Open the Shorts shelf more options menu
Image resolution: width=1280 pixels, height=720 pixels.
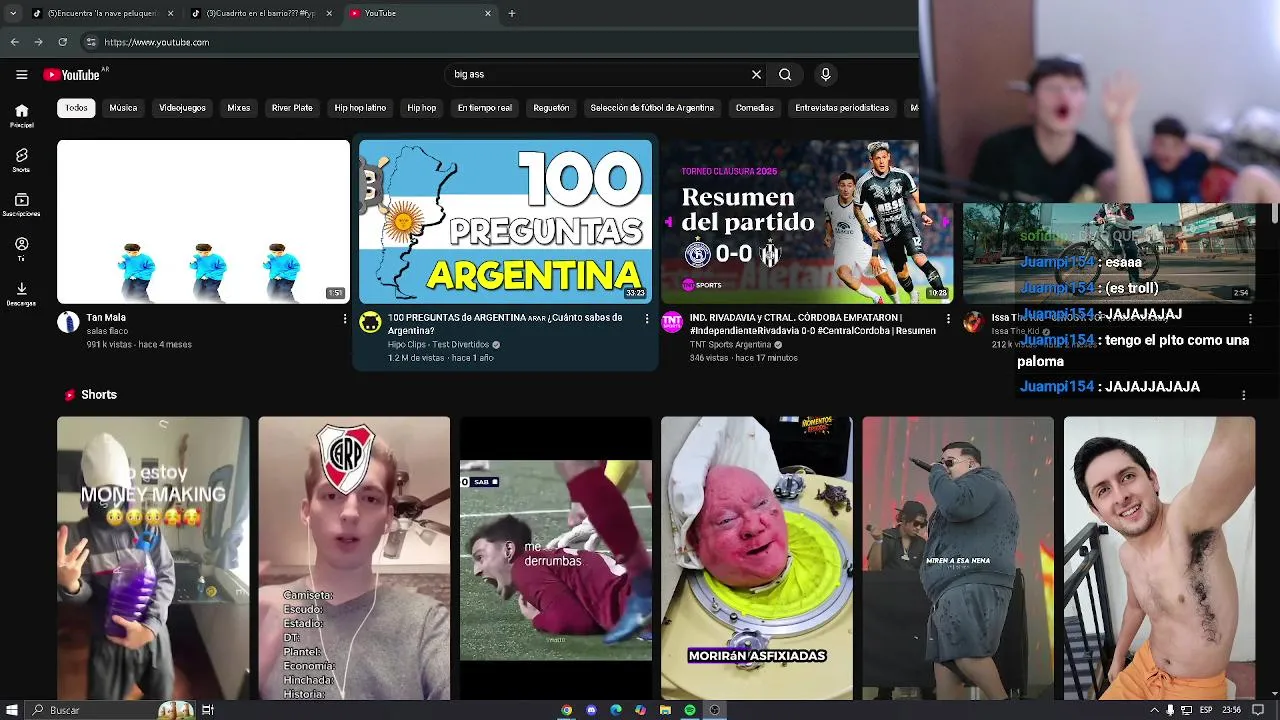point(1243,395)
